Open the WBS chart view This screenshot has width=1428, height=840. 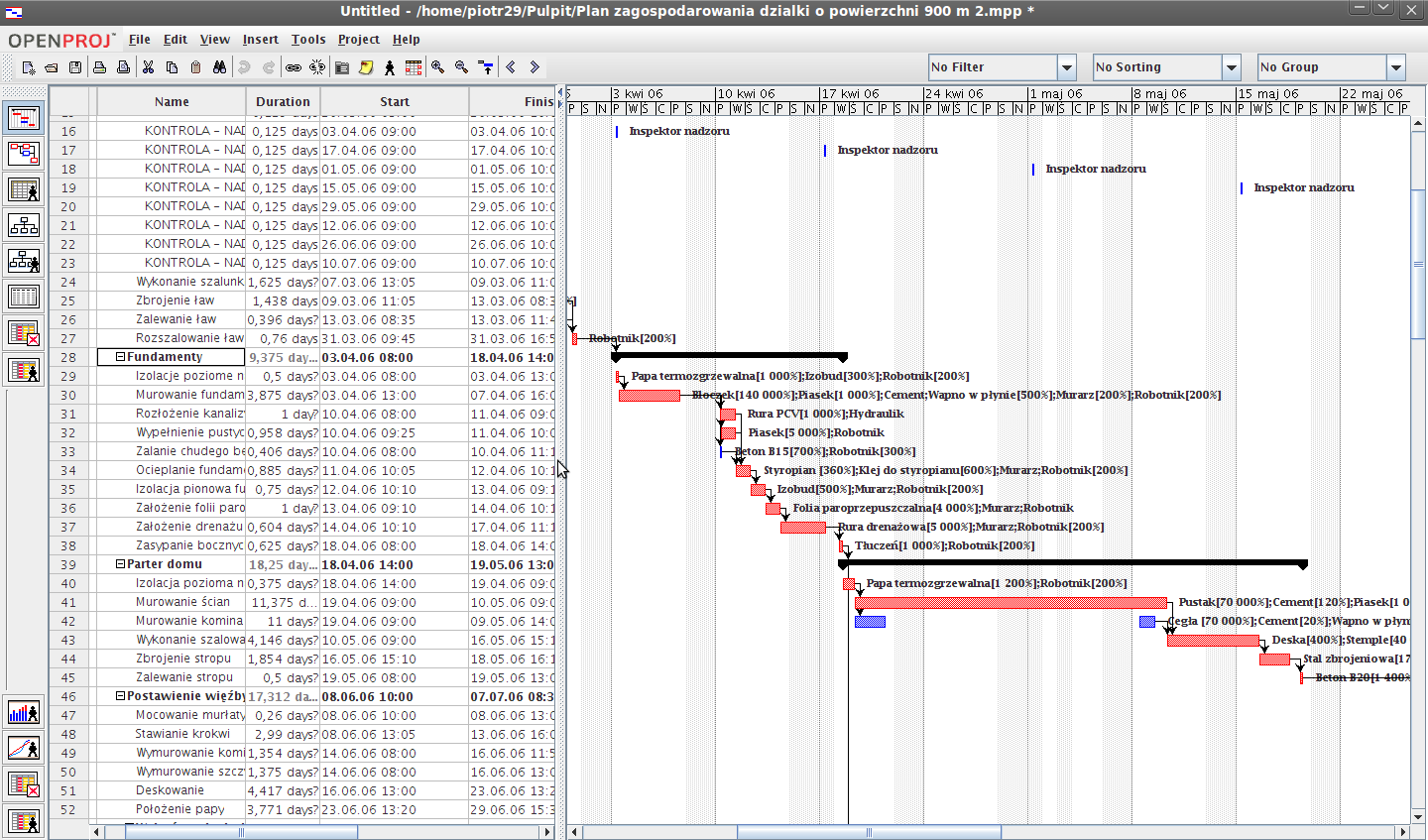coord(24,225)
